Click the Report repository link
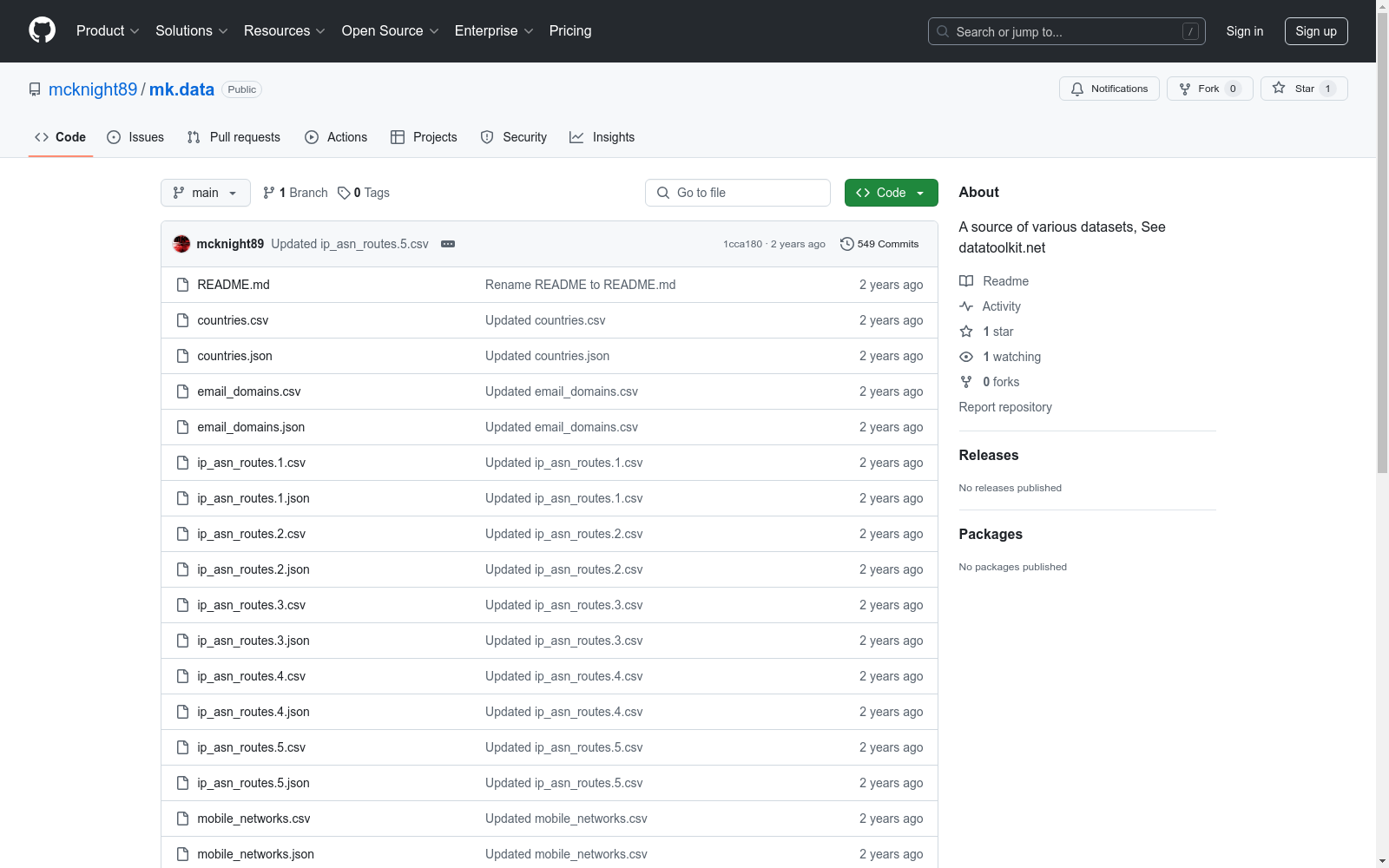 [1005, 407]
